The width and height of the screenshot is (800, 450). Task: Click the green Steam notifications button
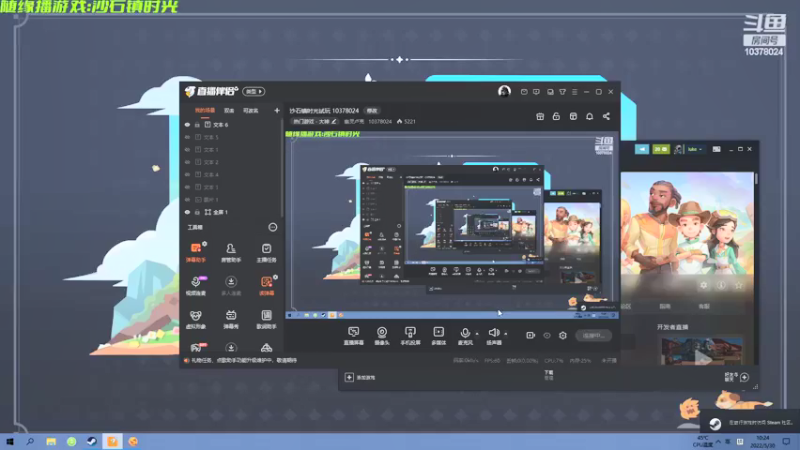(661, 149)
